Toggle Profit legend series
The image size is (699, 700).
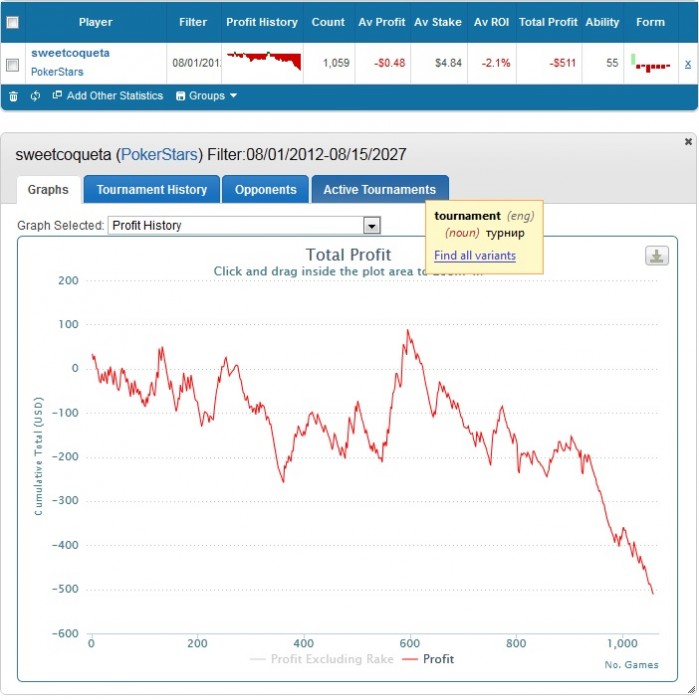tap(428, 659)
